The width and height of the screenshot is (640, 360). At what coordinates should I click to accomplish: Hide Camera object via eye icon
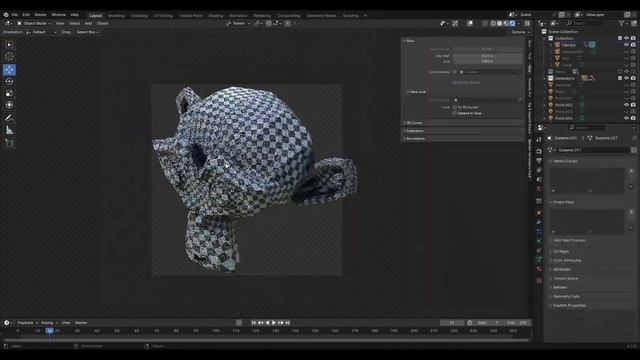pyautogui.click(x=627, y=45)
